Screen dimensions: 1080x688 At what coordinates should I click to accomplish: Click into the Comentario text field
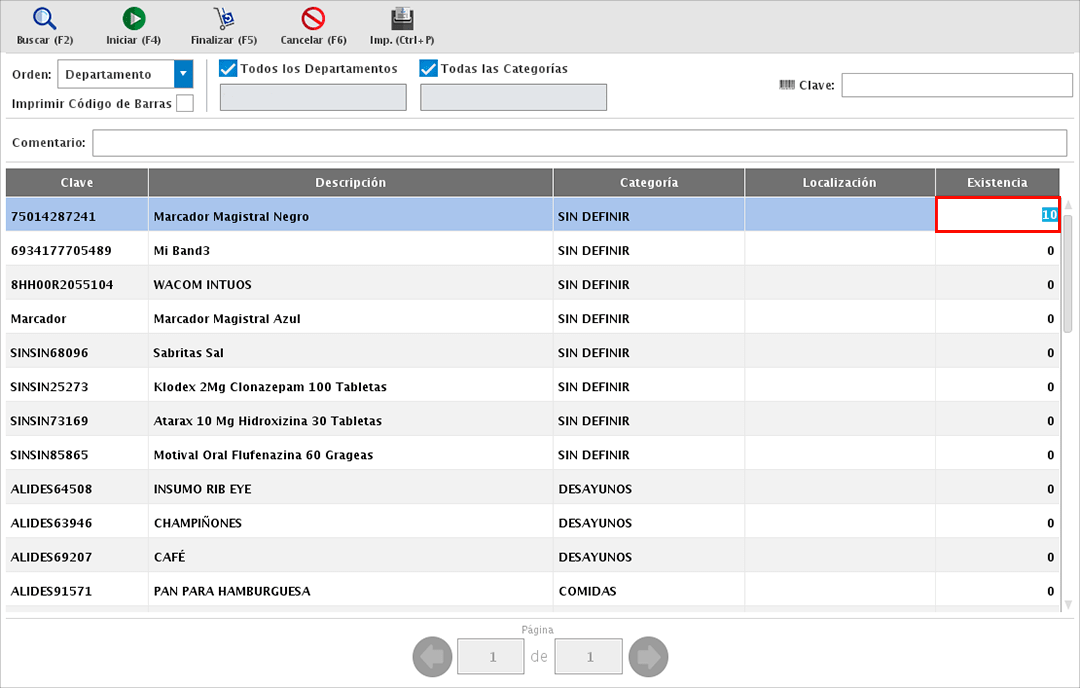coord(580,143)
